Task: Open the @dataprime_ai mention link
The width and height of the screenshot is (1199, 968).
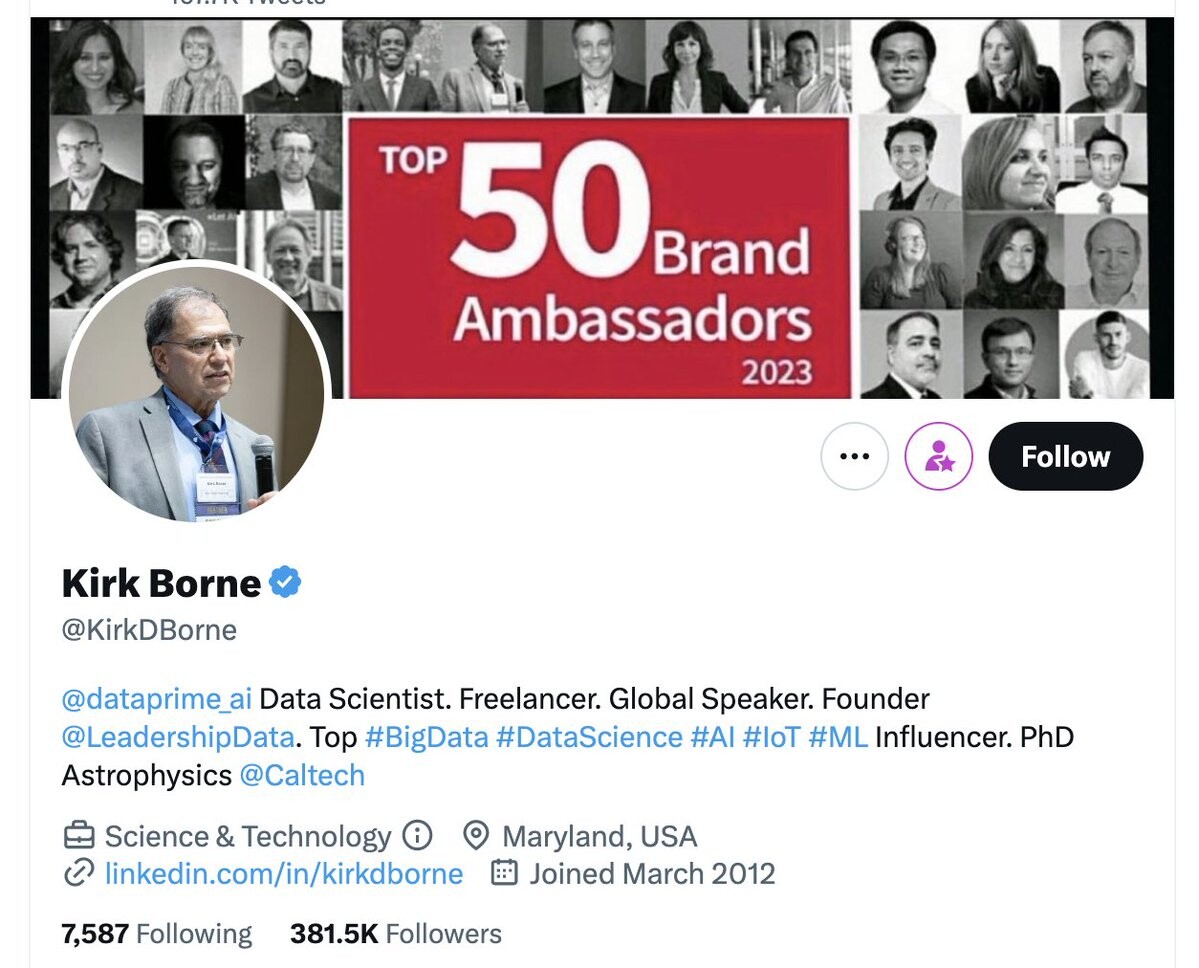Action: point(157,698)
